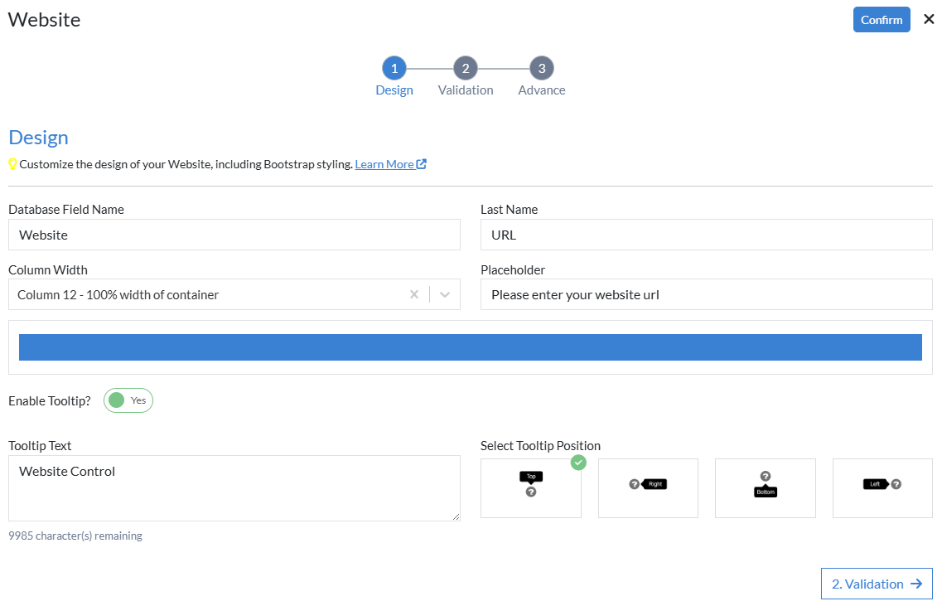Viewport: 942px width, 606px height.
Task: Close the Website dialog with X icon
Action: [x=928, y=20]
